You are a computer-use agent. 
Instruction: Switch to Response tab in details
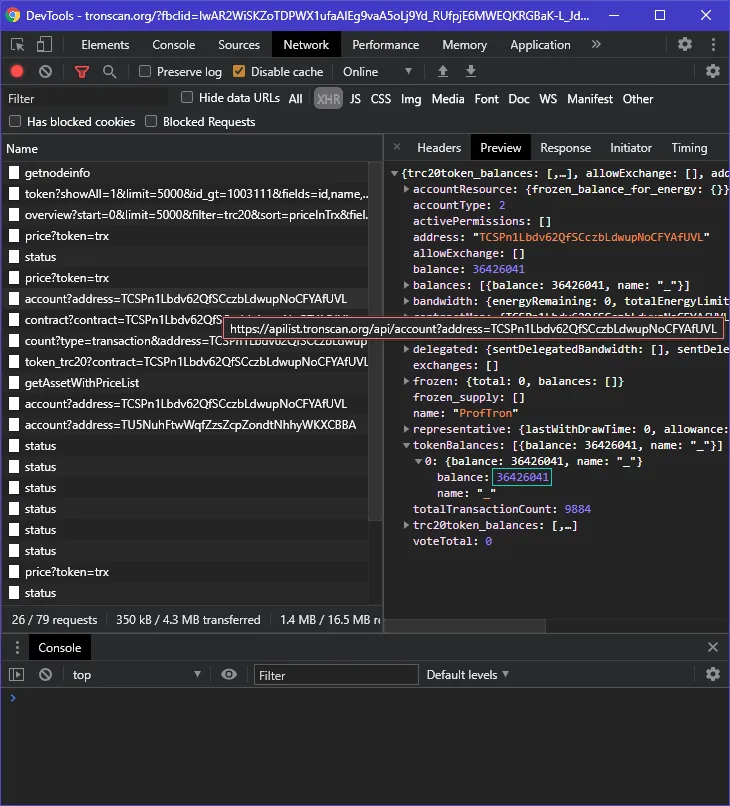point(565,148)
